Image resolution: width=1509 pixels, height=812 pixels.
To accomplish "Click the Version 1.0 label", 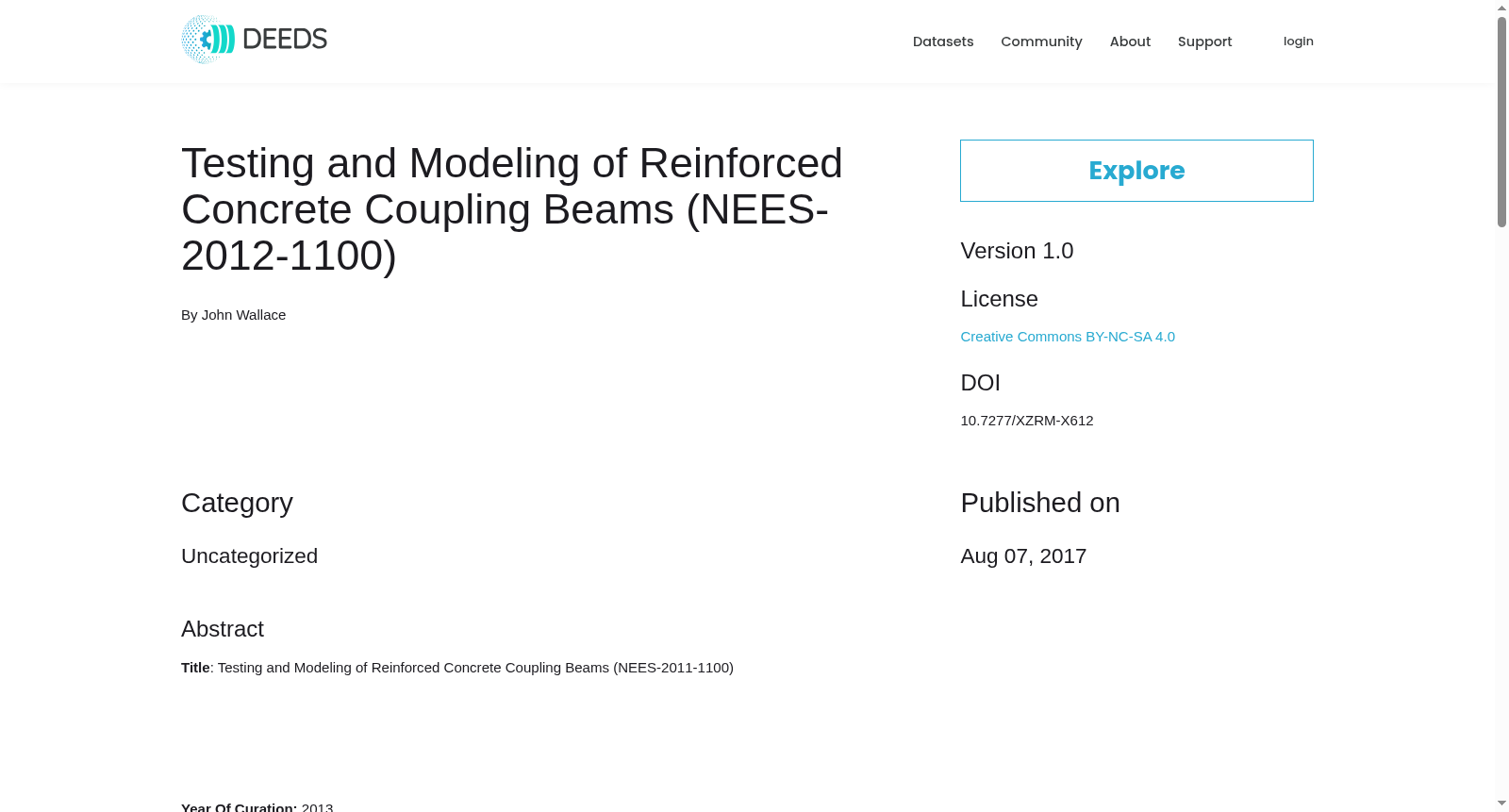I will pyautogui.click(x=1017, y=251).
